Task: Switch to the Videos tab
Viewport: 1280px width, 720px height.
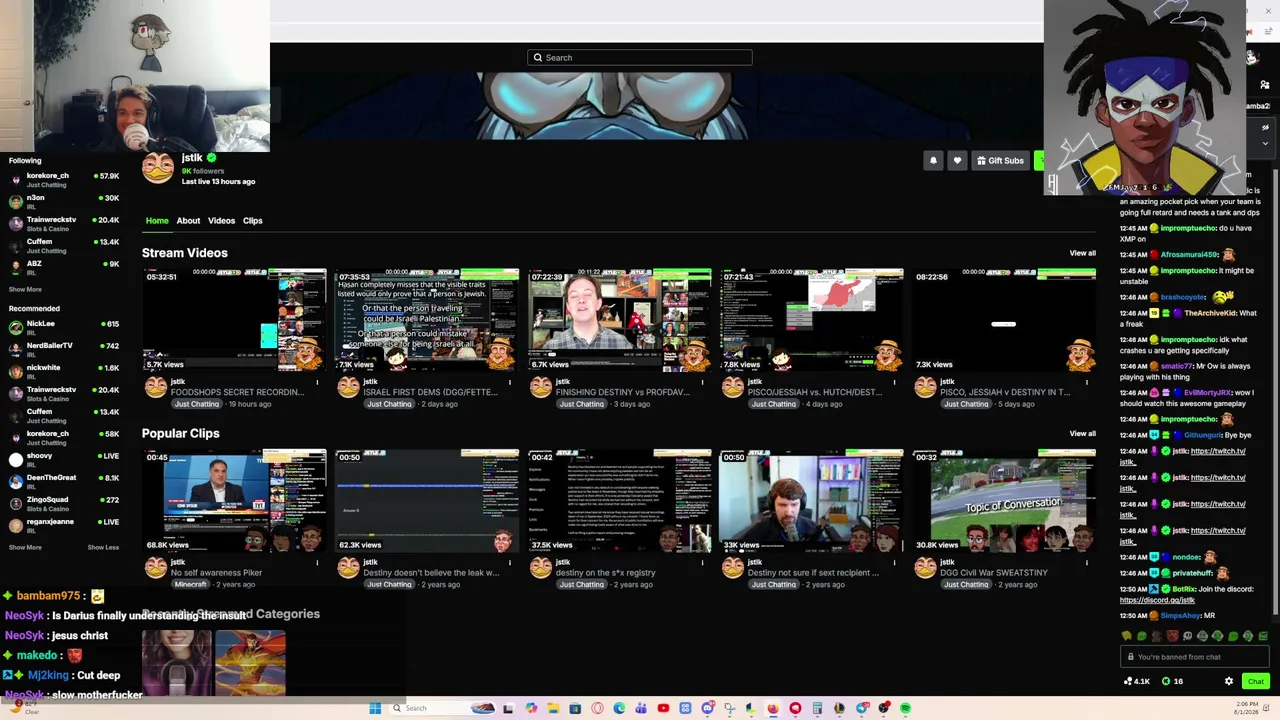Action: tap(221, 221)
